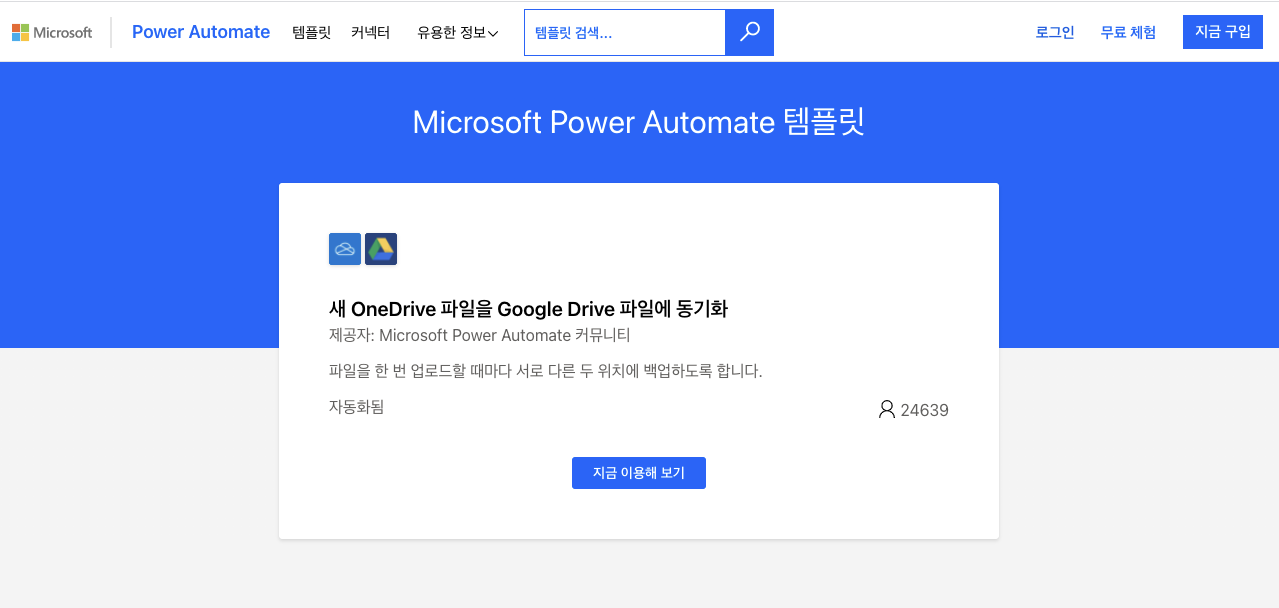The width and height of the screenshot is (1279, 608).
Task: Click the 지금 이용해 보기 button
Action: [x=639, y=473]
